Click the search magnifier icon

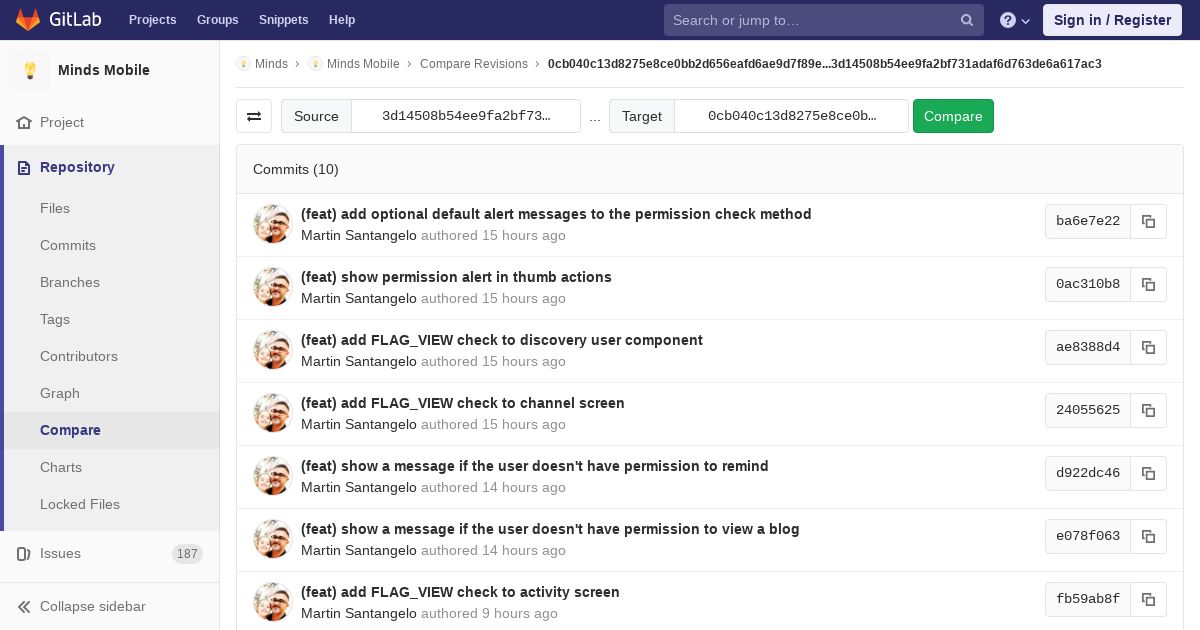pyautogui.click(x=967, y=20)
